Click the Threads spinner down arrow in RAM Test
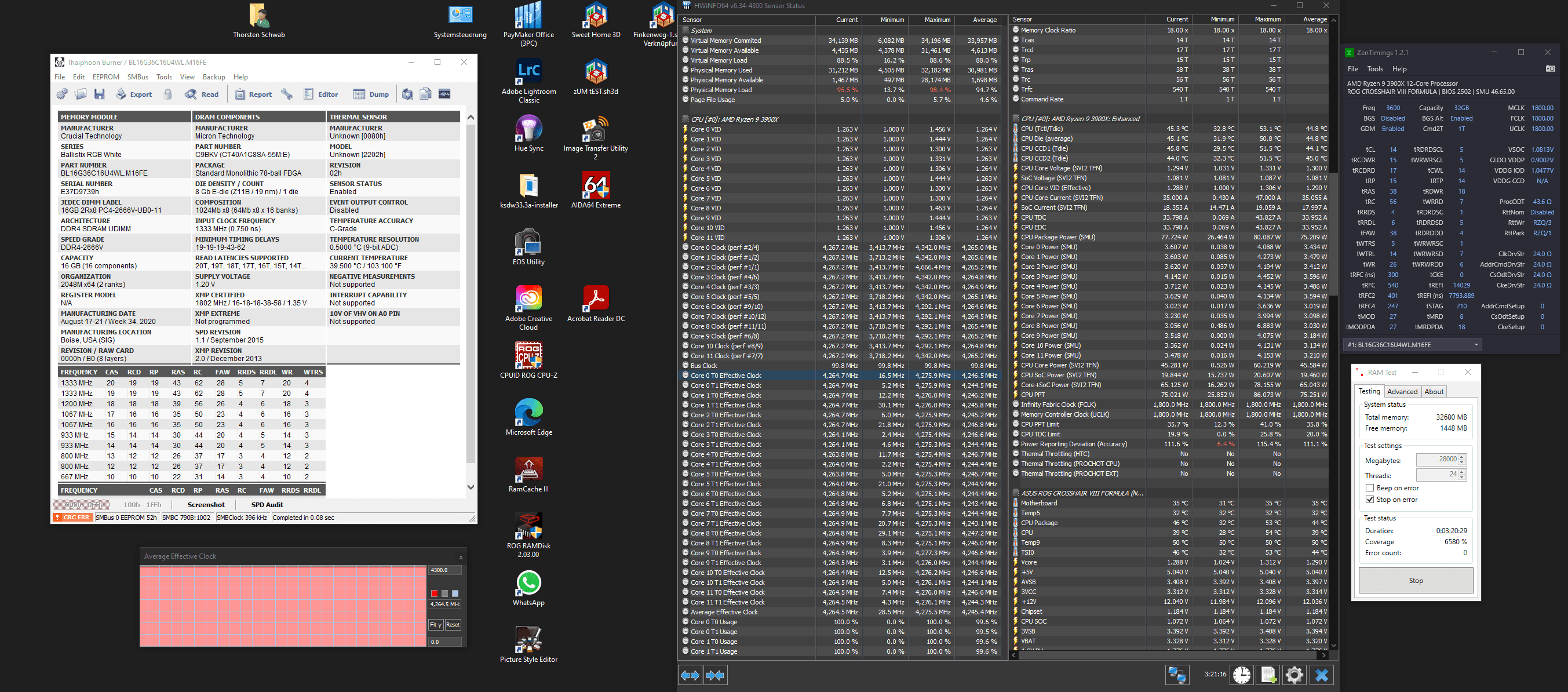The image size is (1568, 692). click(1461, 478)
